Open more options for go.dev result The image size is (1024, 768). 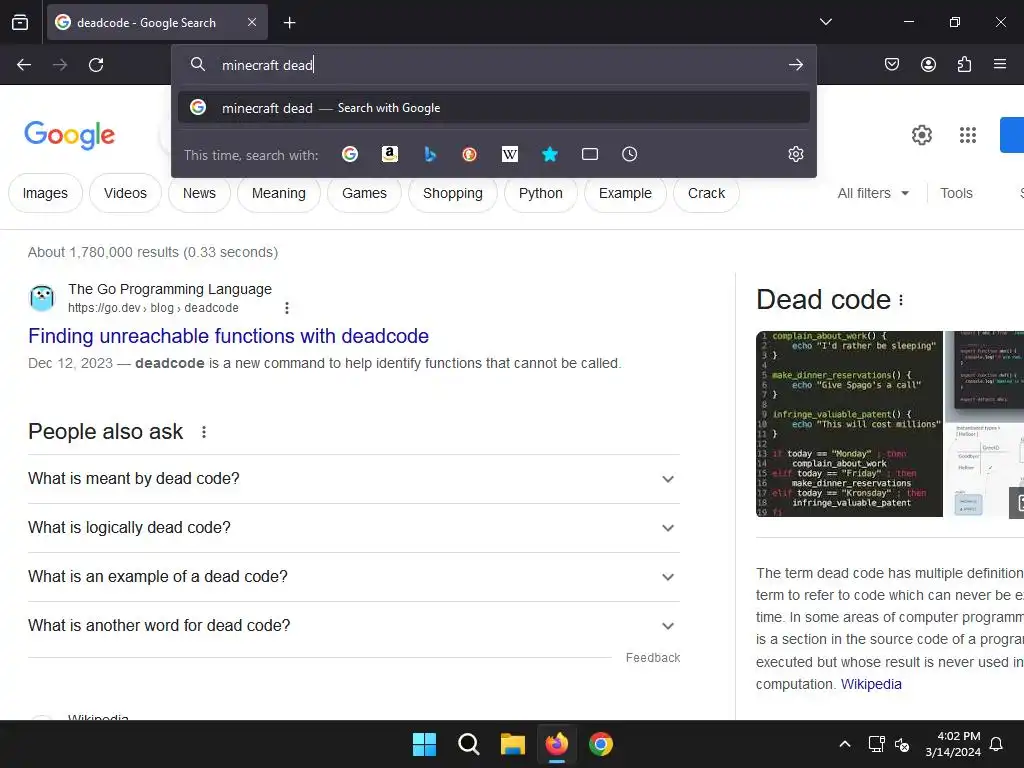(x=287, y=308)
